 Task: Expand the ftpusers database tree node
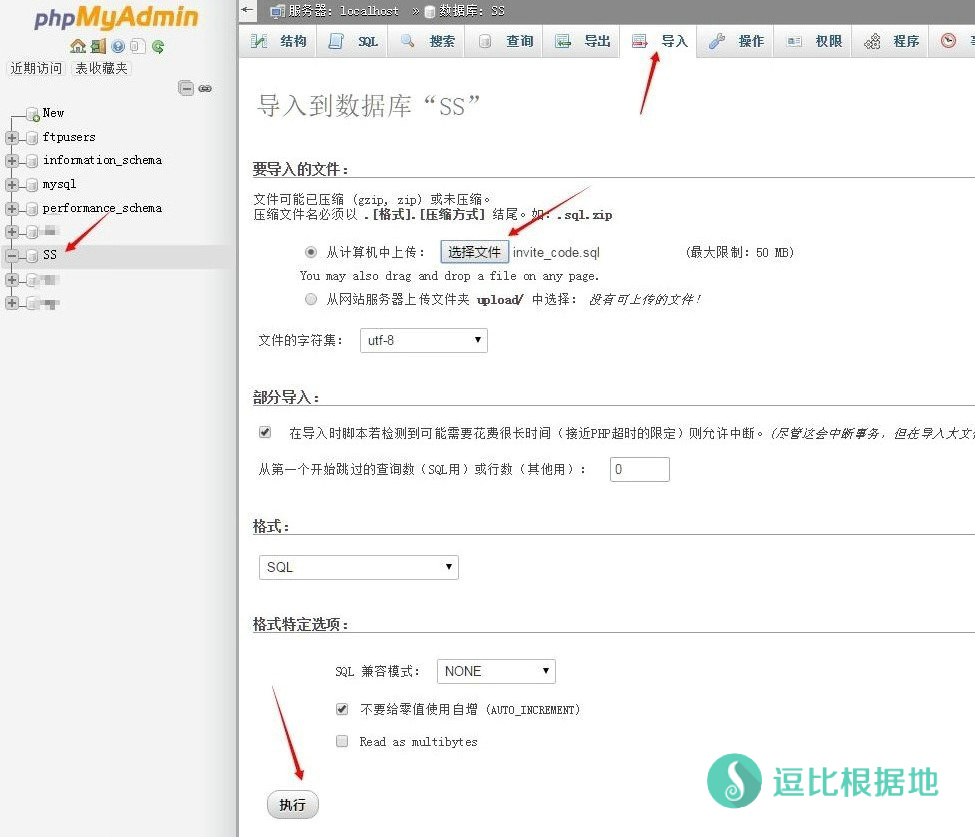12,137
